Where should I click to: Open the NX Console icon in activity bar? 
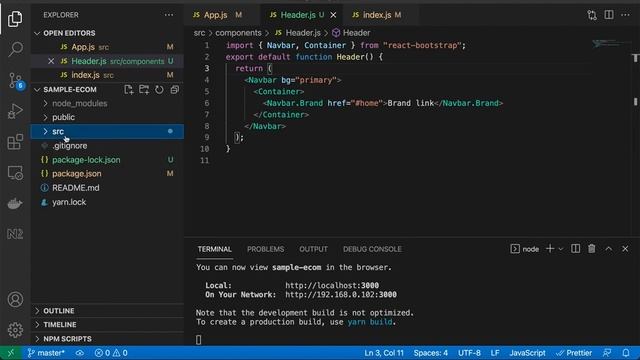(15, 234)
